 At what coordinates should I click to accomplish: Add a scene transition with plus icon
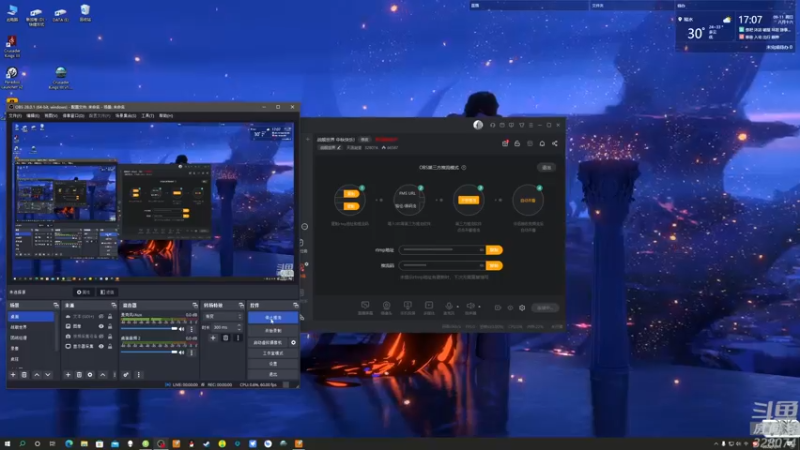(213, 338)
